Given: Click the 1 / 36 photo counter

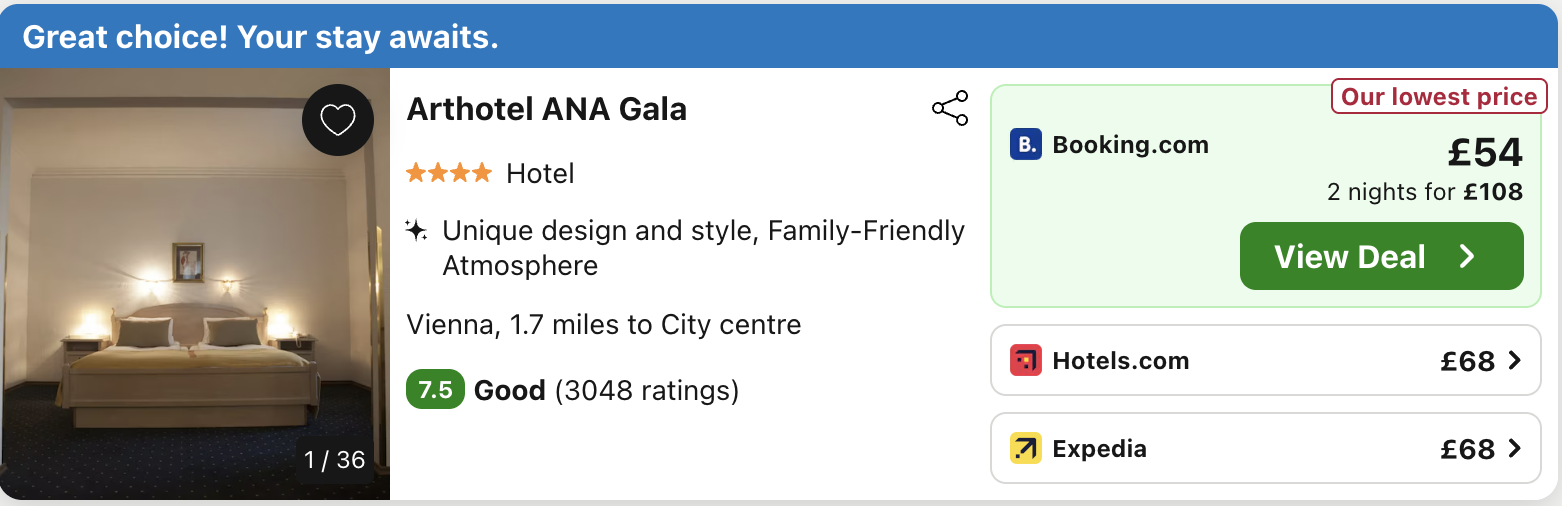Looking at the screenshot, I should (335, 460).
